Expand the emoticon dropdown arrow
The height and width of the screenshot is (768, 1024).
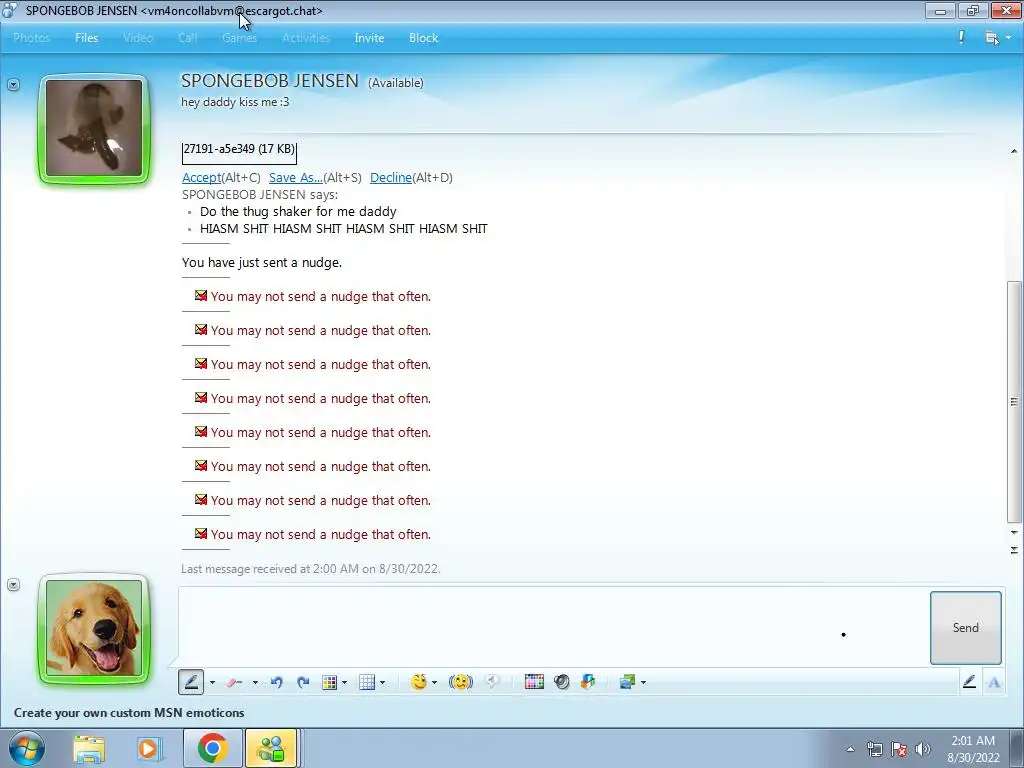pos(434,683)
